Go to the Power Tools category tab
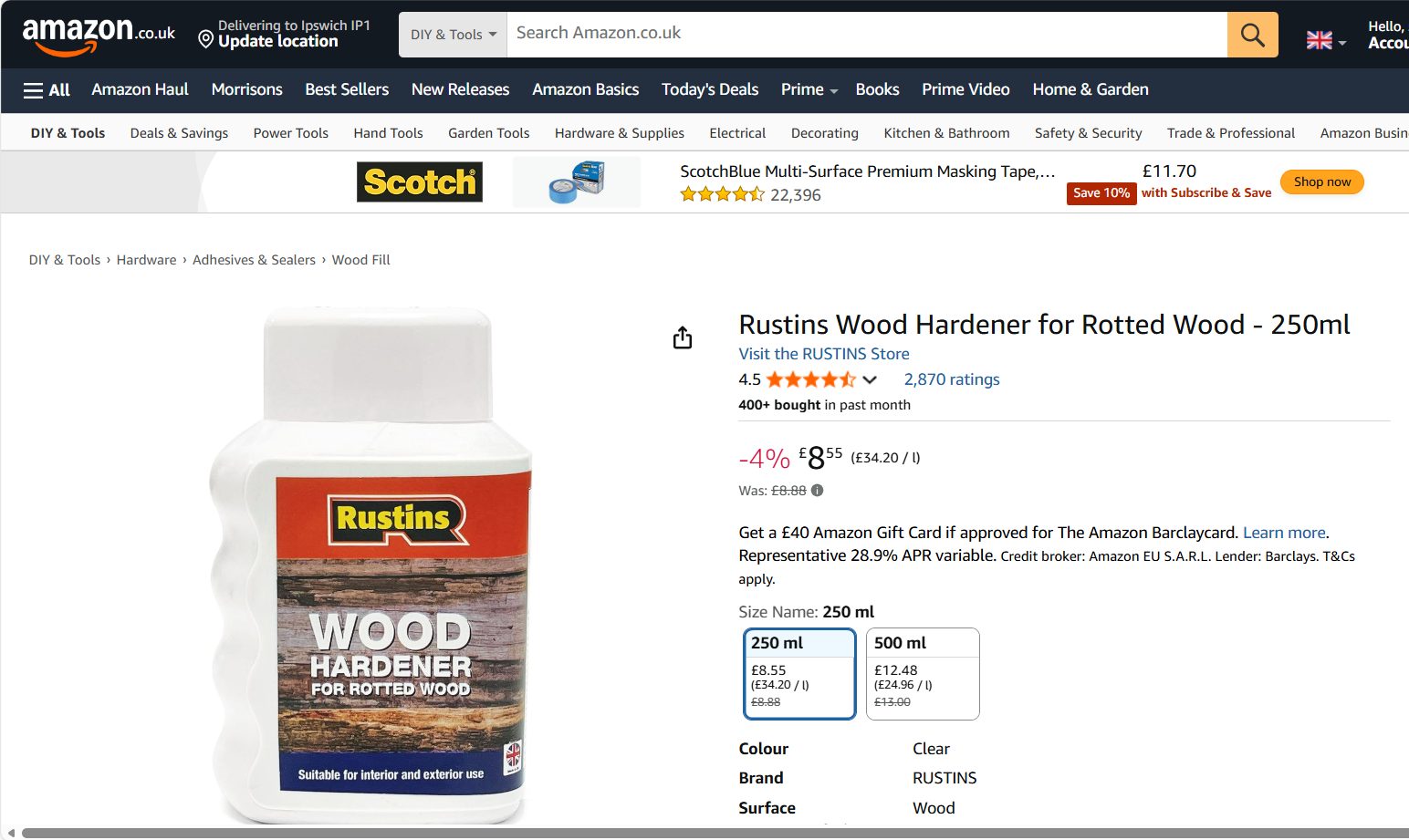The image size is (1409, 840). click(x=290, y=133)
